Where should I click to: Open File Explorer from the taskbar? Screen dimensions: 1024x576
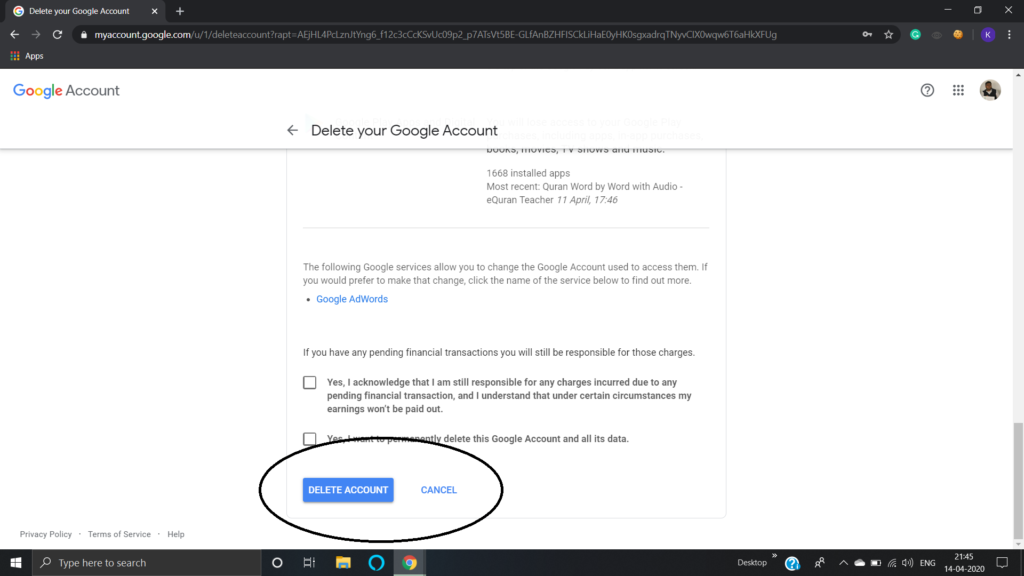coord(344,562)
